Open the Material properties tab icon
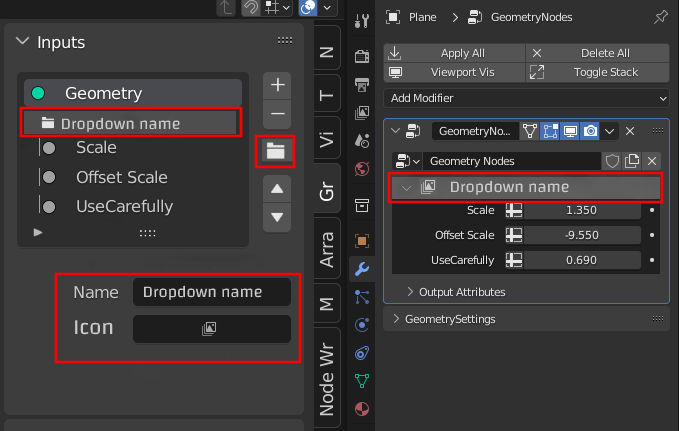679x431 pixels. [362, 409]
